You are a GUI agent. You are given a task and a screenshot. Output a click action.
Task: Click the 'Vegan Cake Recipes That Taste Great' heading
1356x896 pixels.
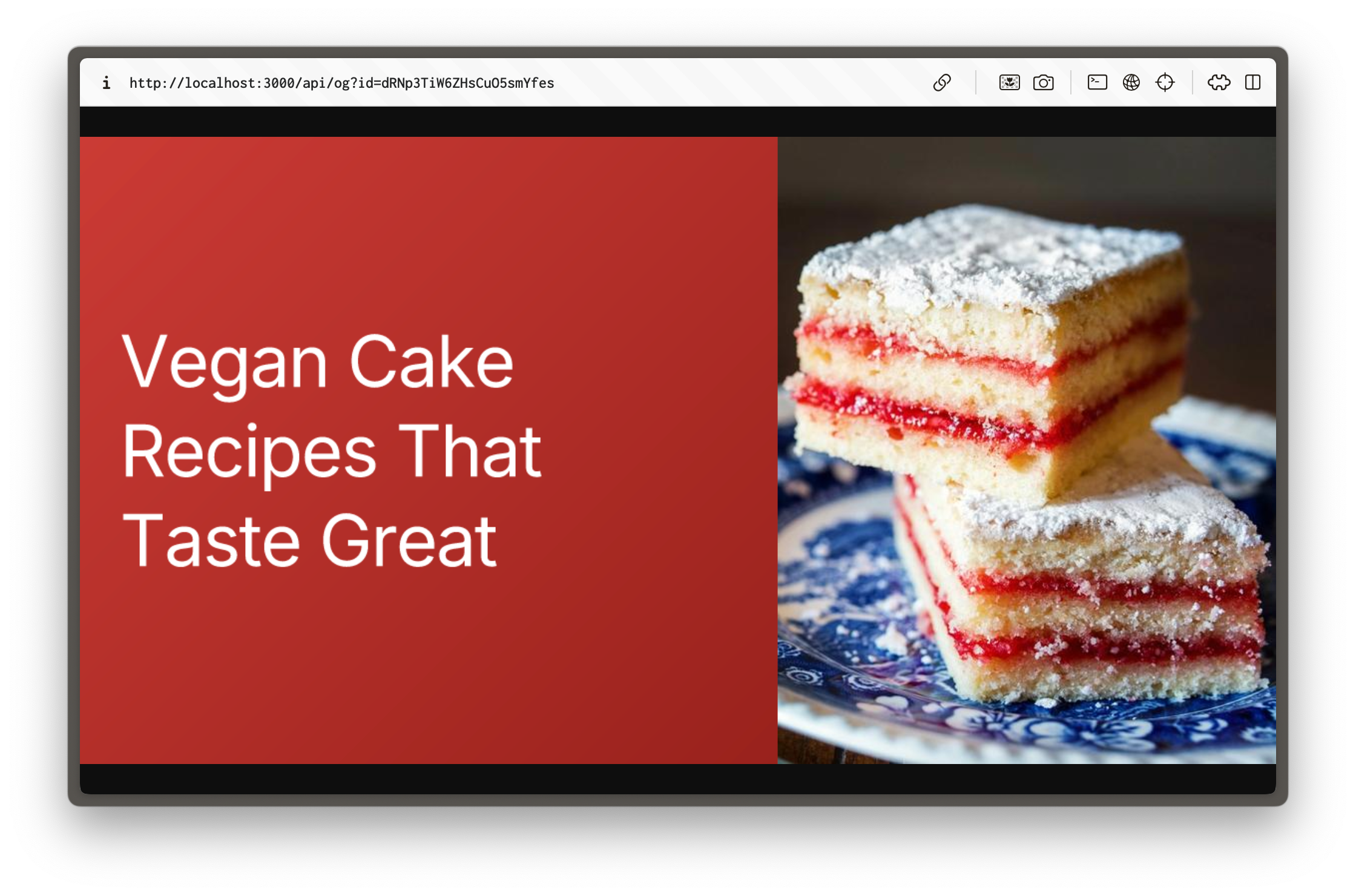click(x=332, y=450)
